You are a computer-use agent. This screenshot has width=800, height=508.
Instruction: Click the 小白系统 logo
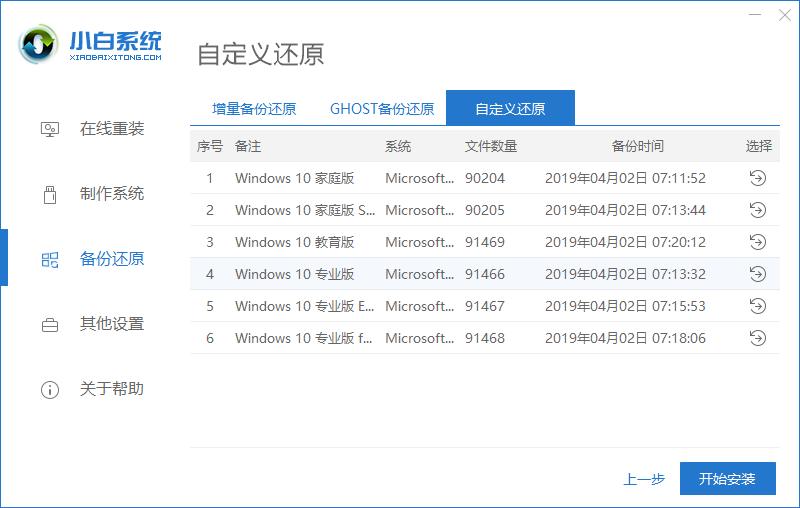click(90, 44)
